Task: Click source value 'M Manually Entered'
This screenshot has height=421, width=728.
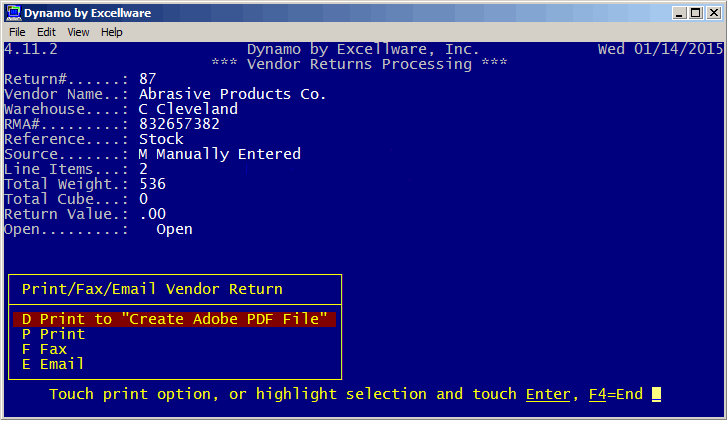Action: pos(220,154)
